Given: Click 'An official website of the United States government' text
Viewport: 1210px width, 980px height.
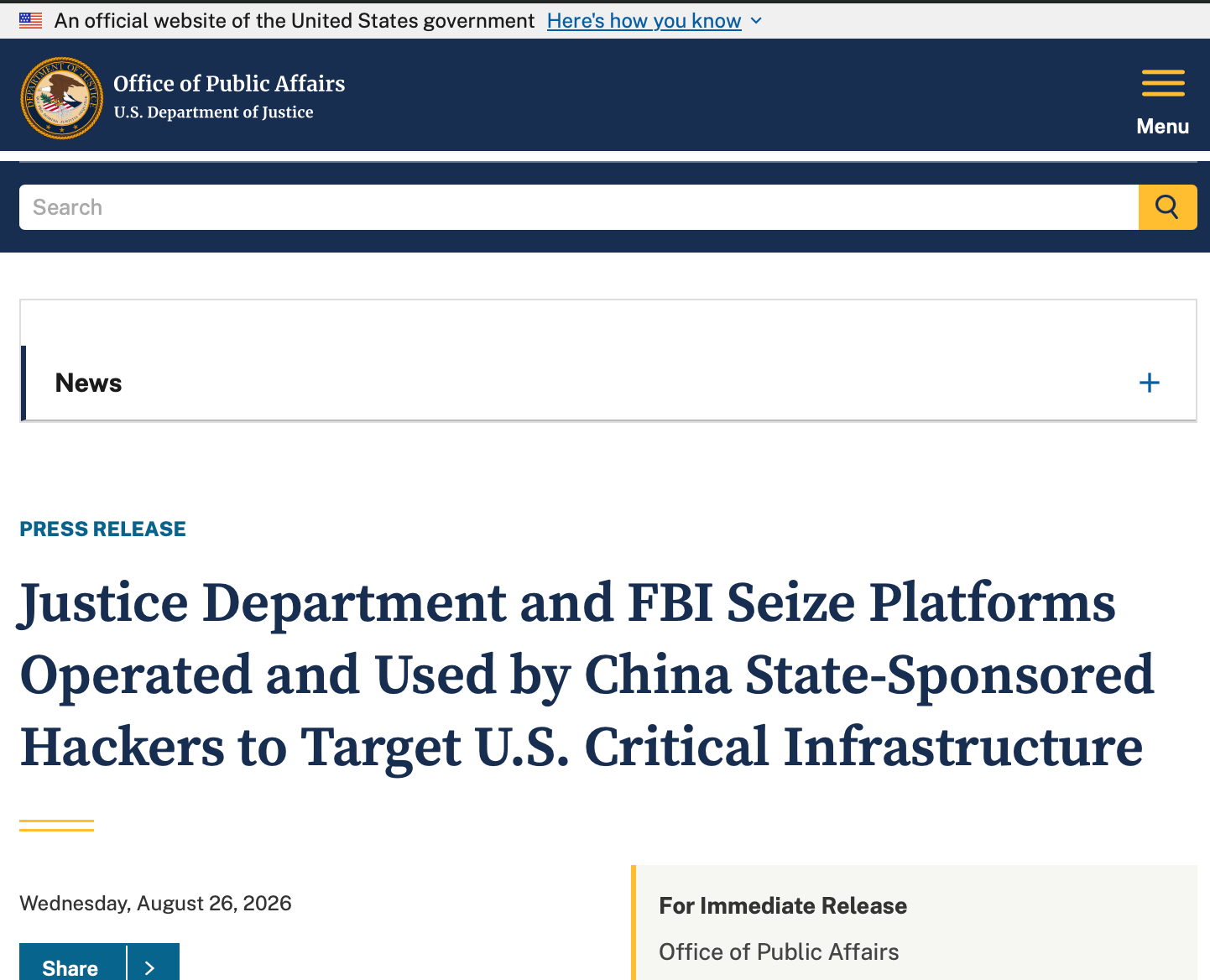Looking at the screenshot, I should pos(295,21).
